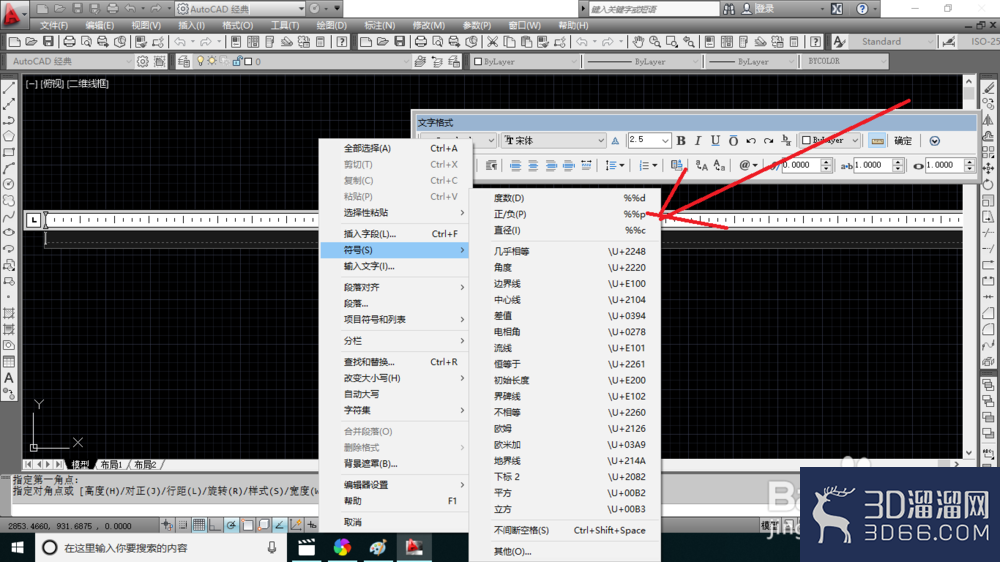The image size is (1000, 562).
Task: Click the Windows Start button
Action: (x=17, y=547)
